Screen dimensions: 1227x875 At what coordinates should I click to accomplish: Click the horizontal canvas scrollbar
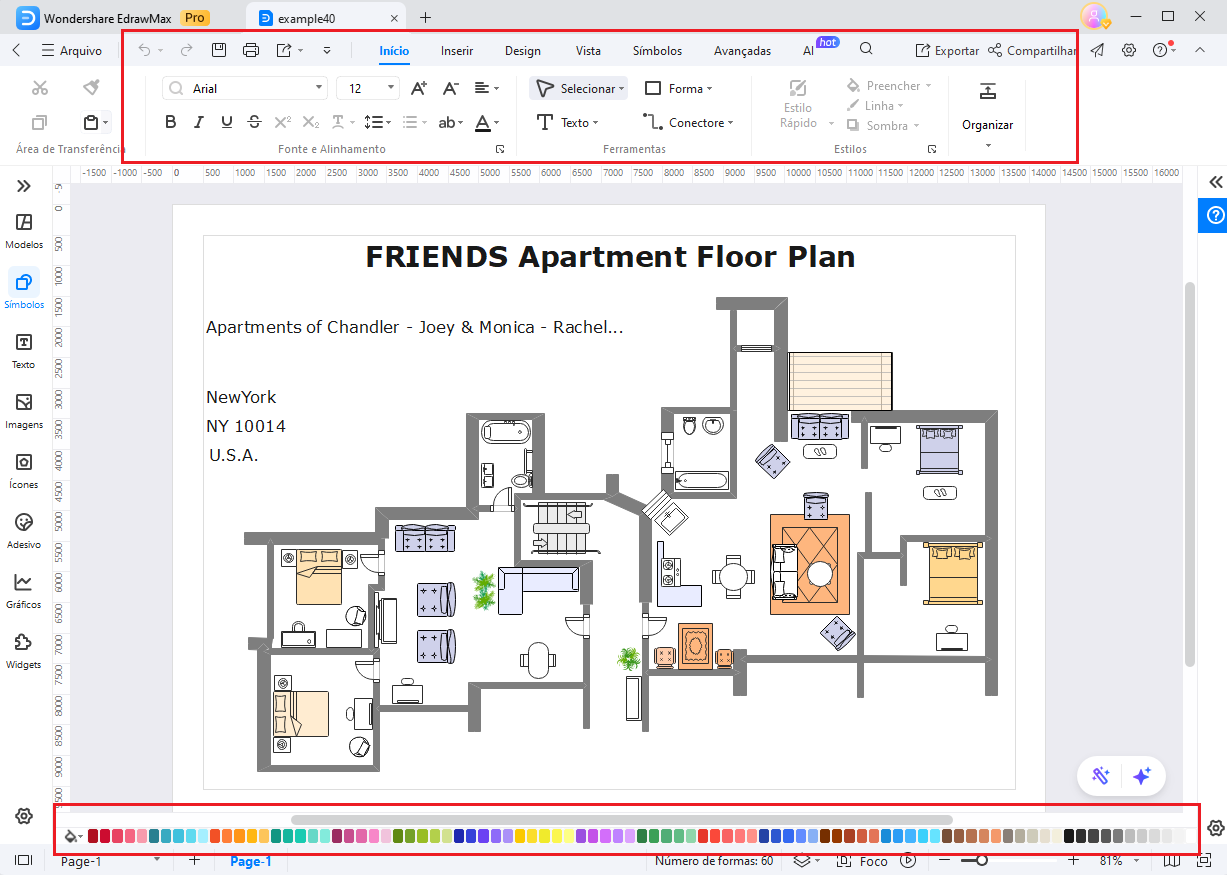tap(622, 819)
